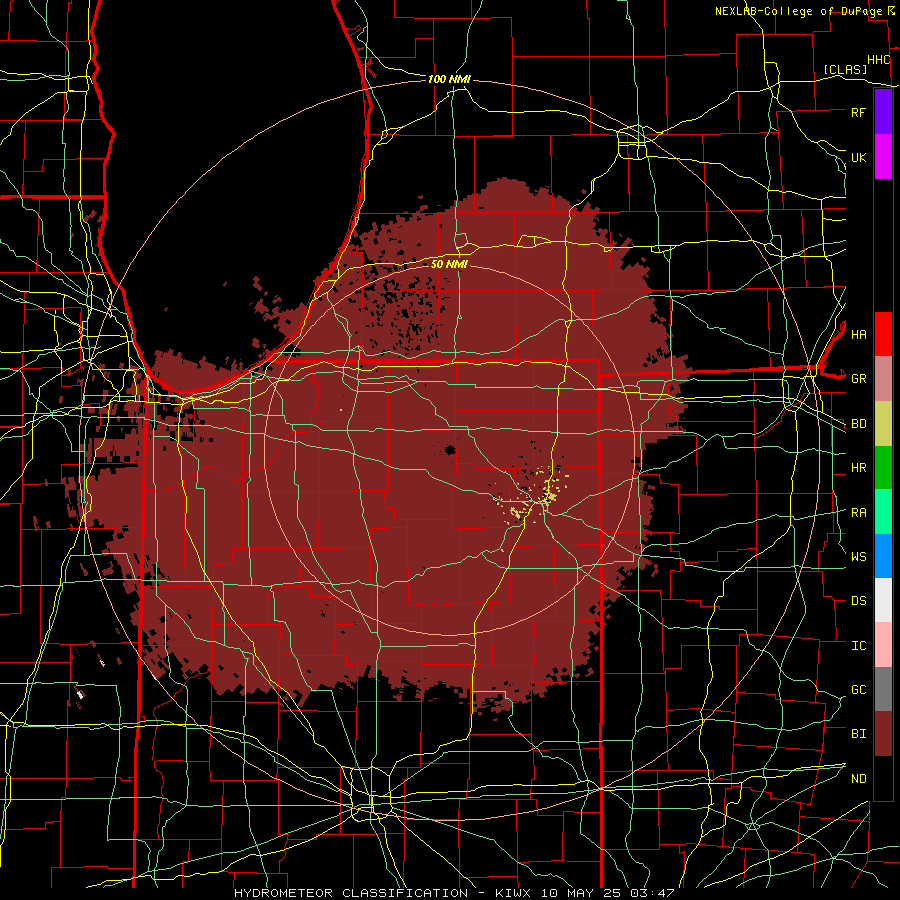Click the IC legend label
Screen dimensions: 900x900
pyautogui.click(x=858, y=645)
